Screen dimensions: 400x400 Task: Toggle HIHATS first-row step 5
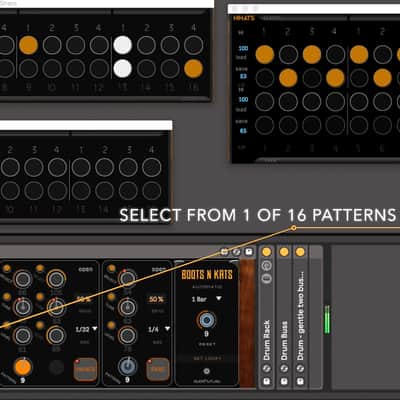(x=359, y=54)
